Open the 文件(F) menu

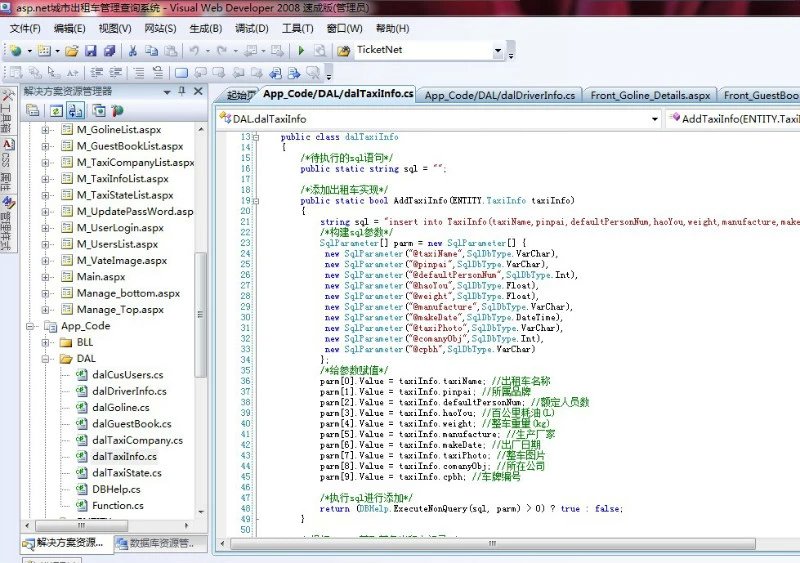tap(25, 29)
